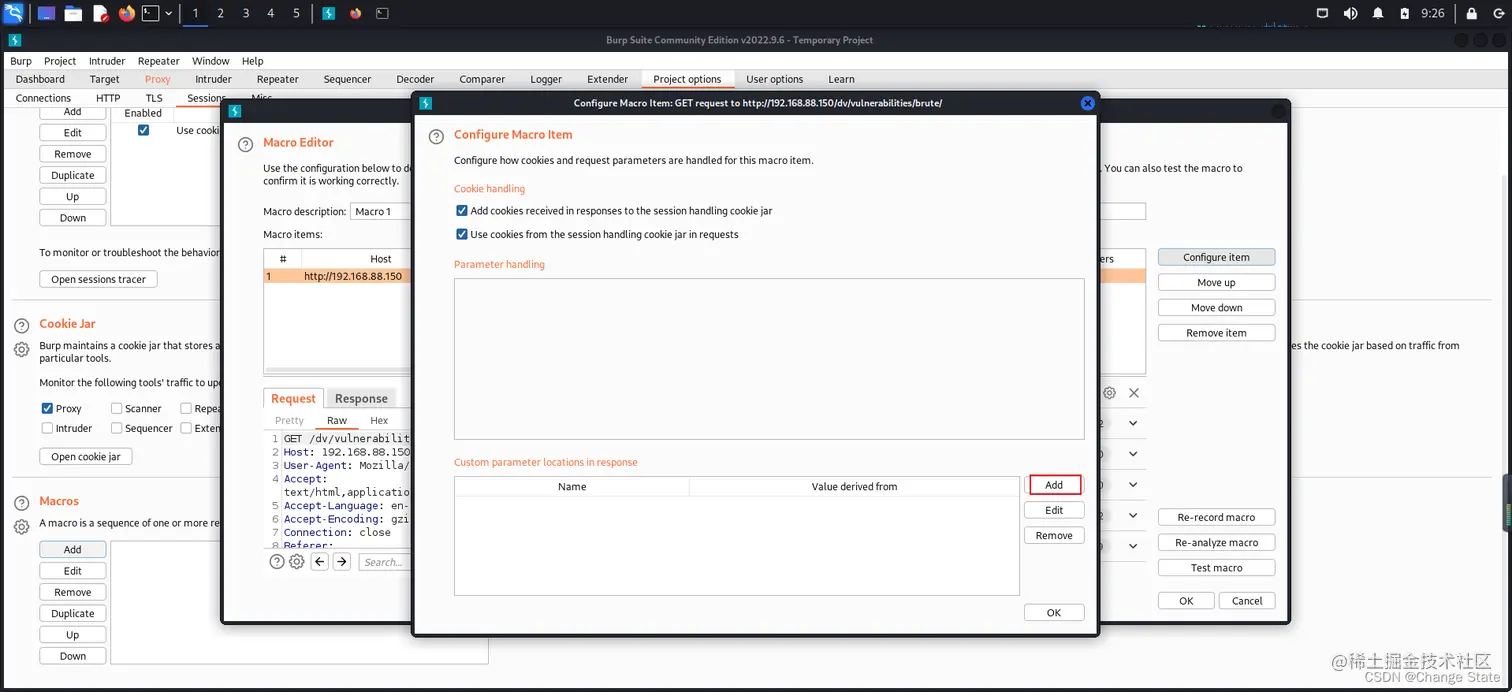Open the file manager from taskbar

pos(73,13)
